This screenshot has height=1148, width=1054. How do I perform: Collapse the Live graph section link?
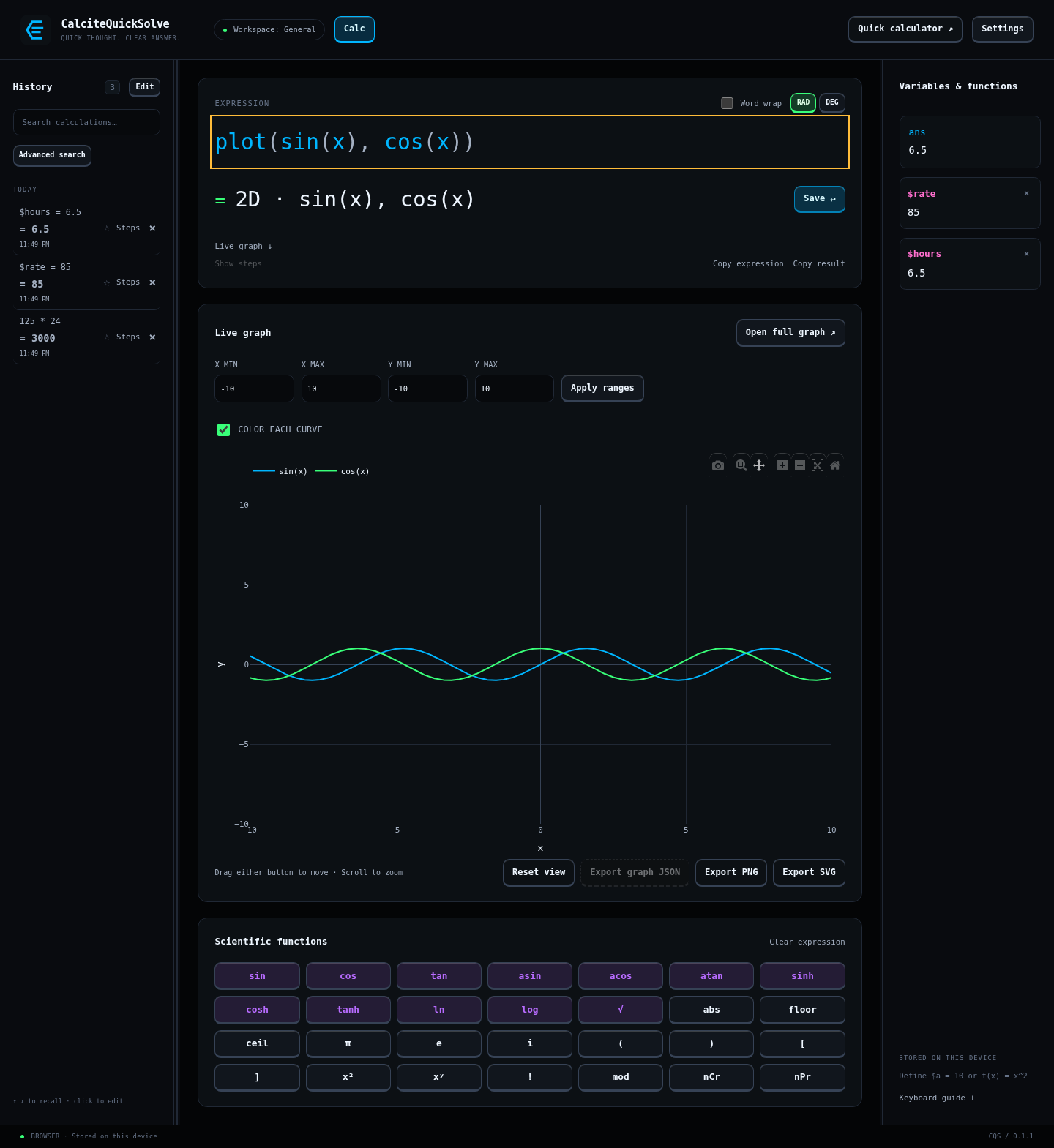[243, 247]
